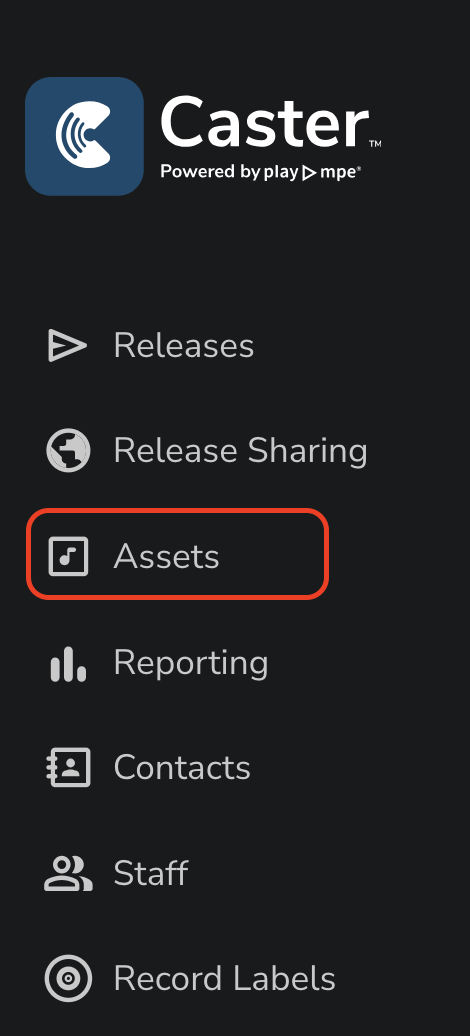470x1036 pixels.
Task: Select the people Staff icon
Action: coord(68,873)
